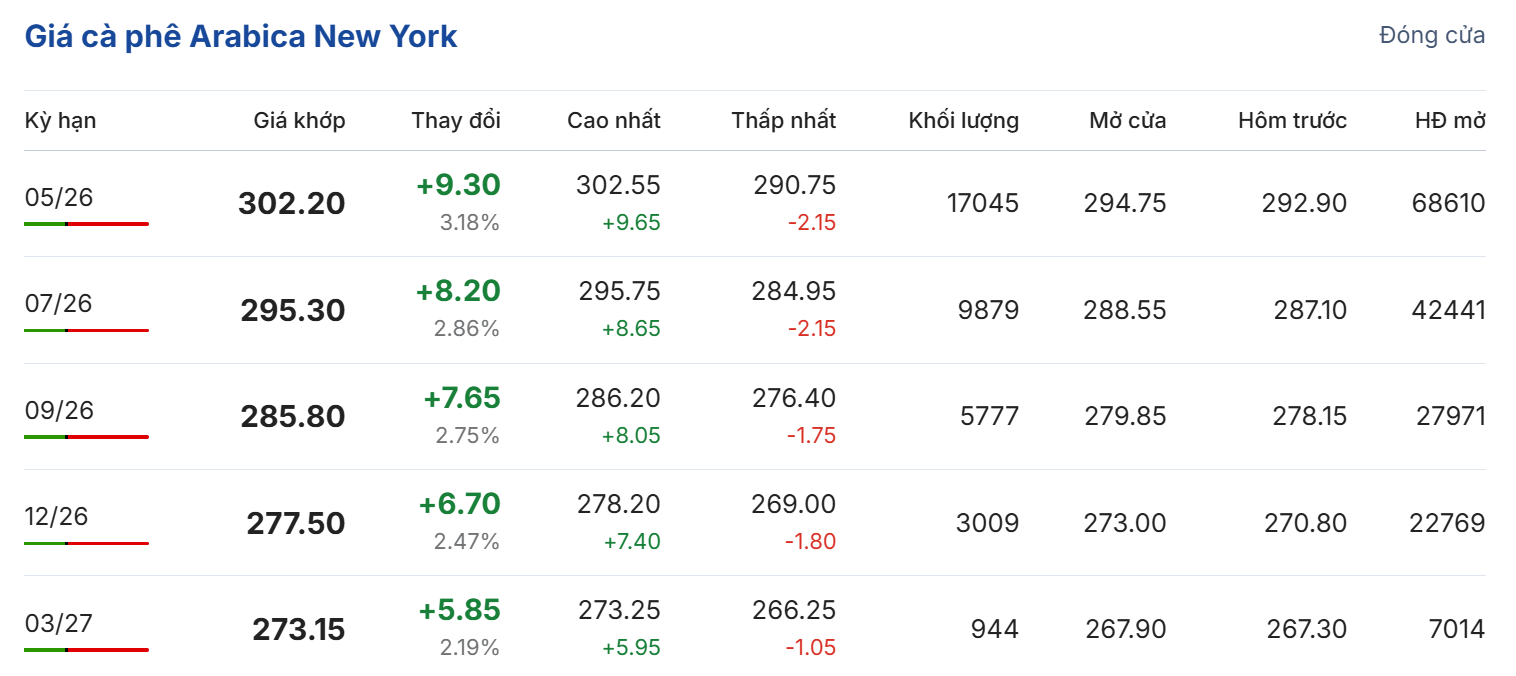The image size is (1516, 676).
Task: Click the Cao nhất column header
Action: point(613,121)
